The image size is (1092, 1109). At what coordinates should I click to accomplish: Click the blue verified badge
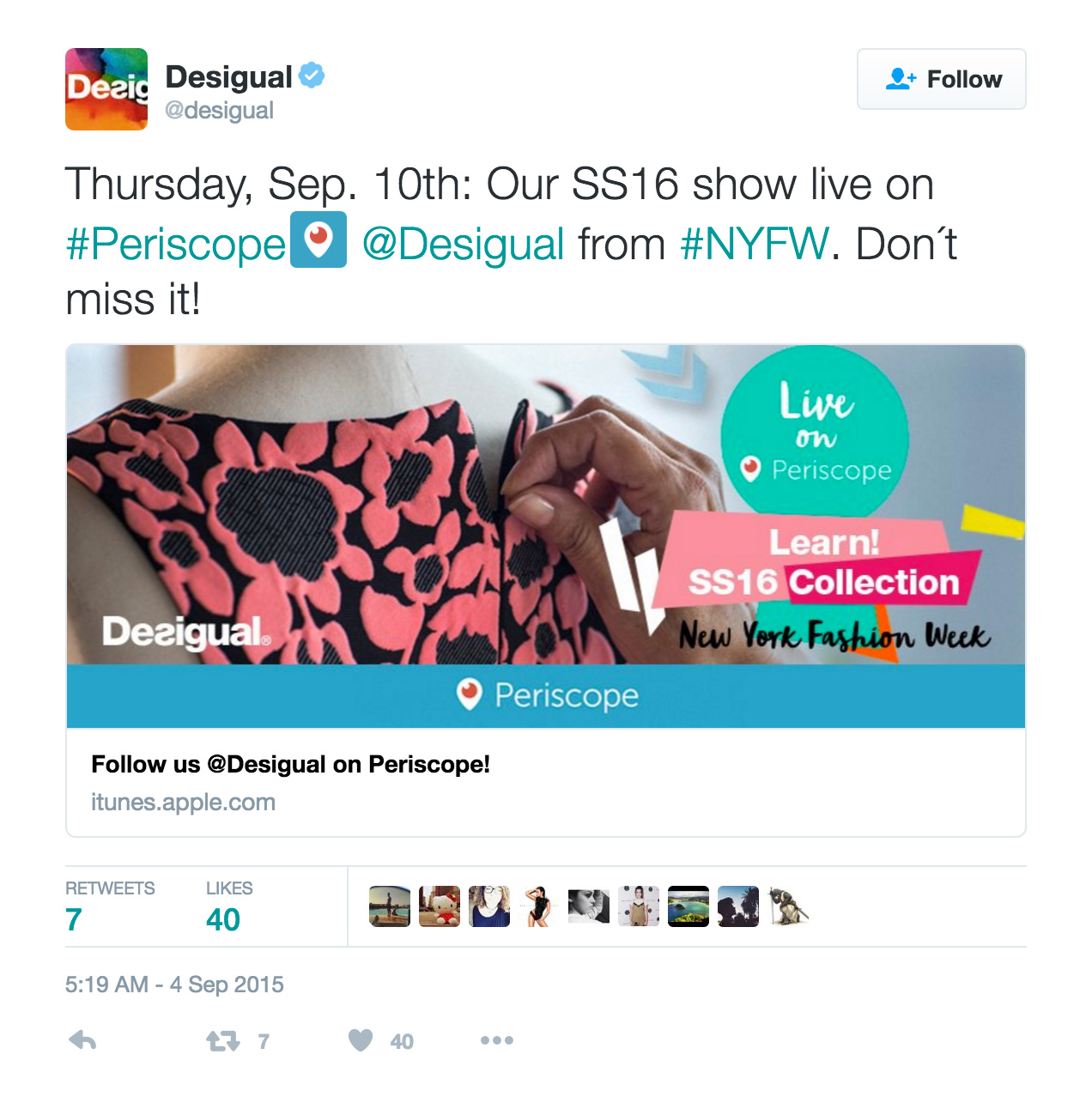point(312,76)
